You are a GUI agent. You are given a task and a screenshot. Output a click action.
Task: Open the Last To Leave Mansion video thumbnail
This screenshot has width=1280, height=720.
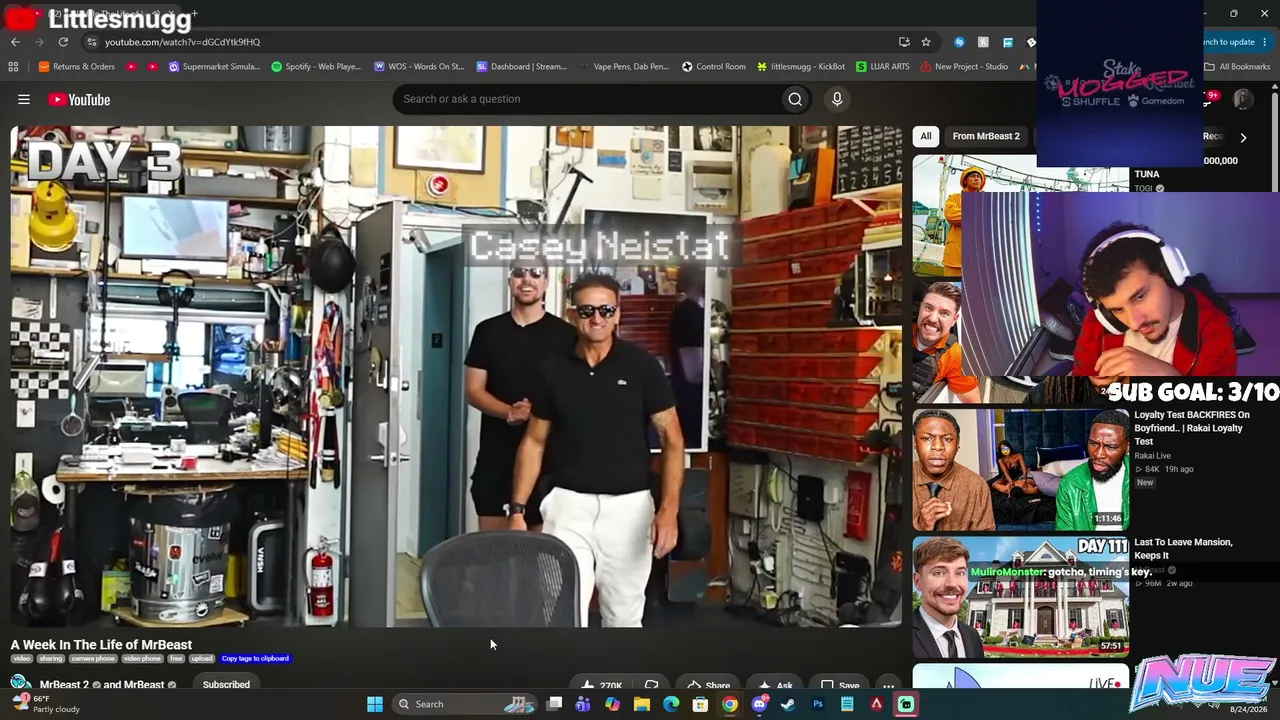tap(1021, 597)
